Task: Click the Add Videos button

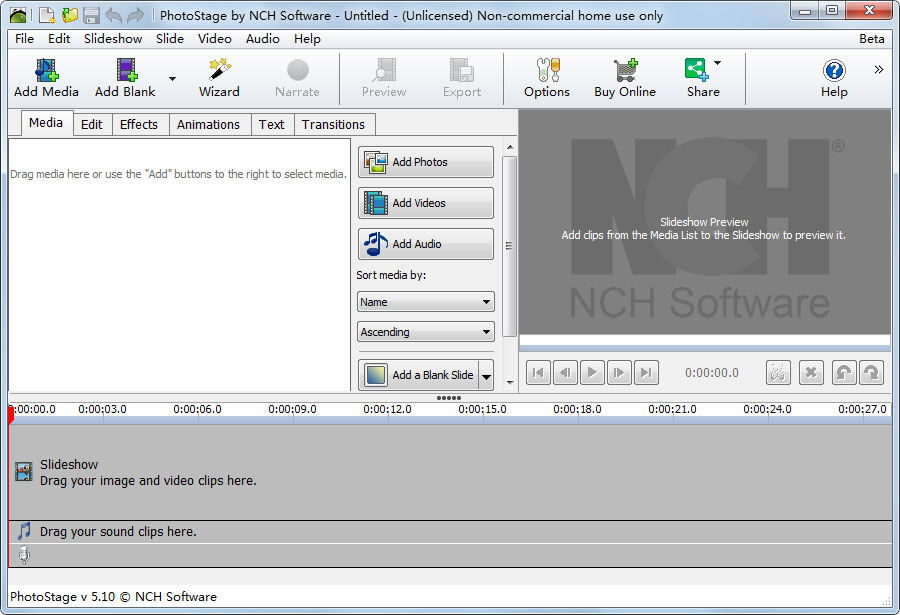Action: (x=425, y=203)
